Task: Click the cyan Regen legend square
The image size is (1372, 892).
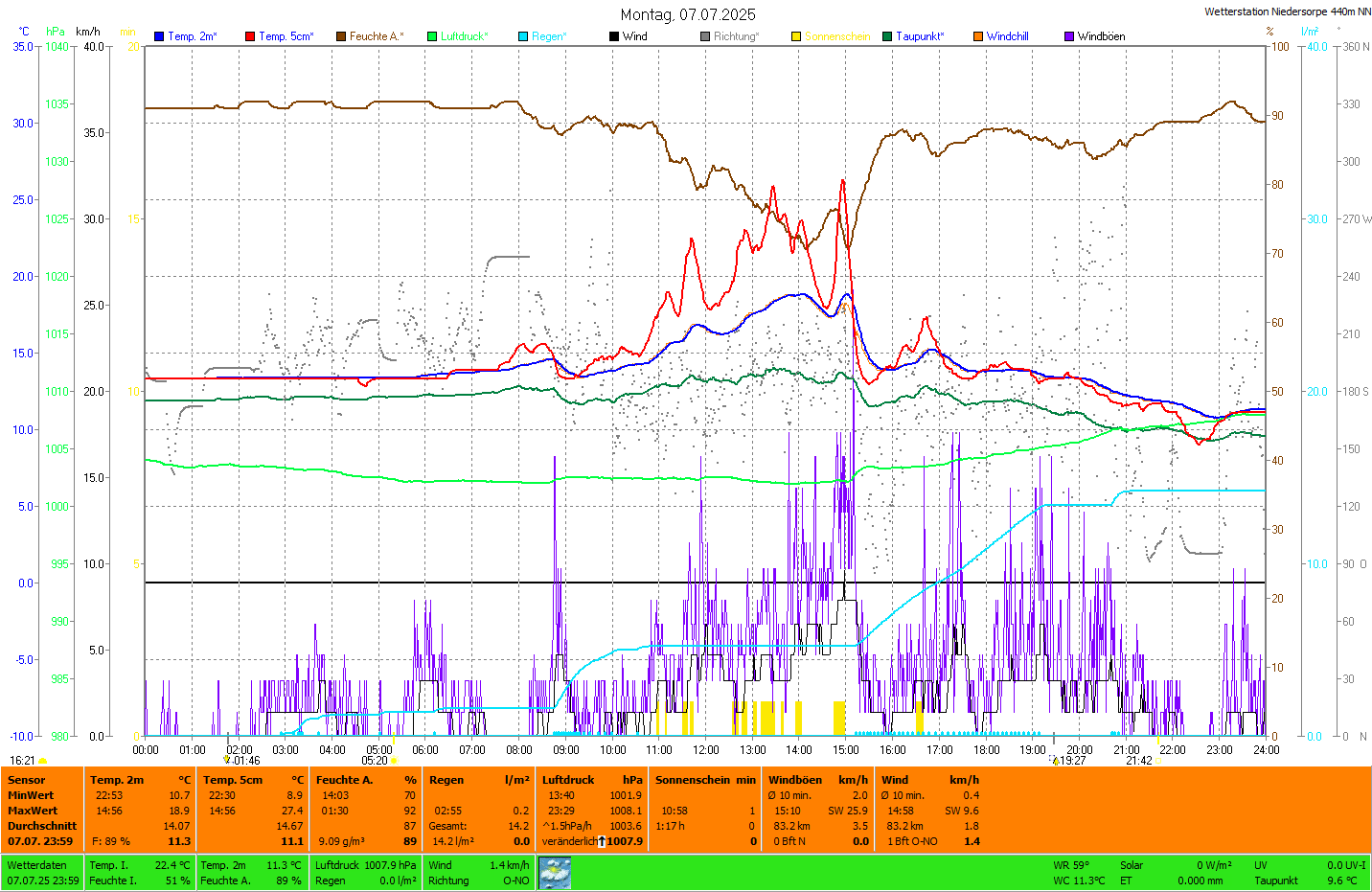Action: click(523, 36)
